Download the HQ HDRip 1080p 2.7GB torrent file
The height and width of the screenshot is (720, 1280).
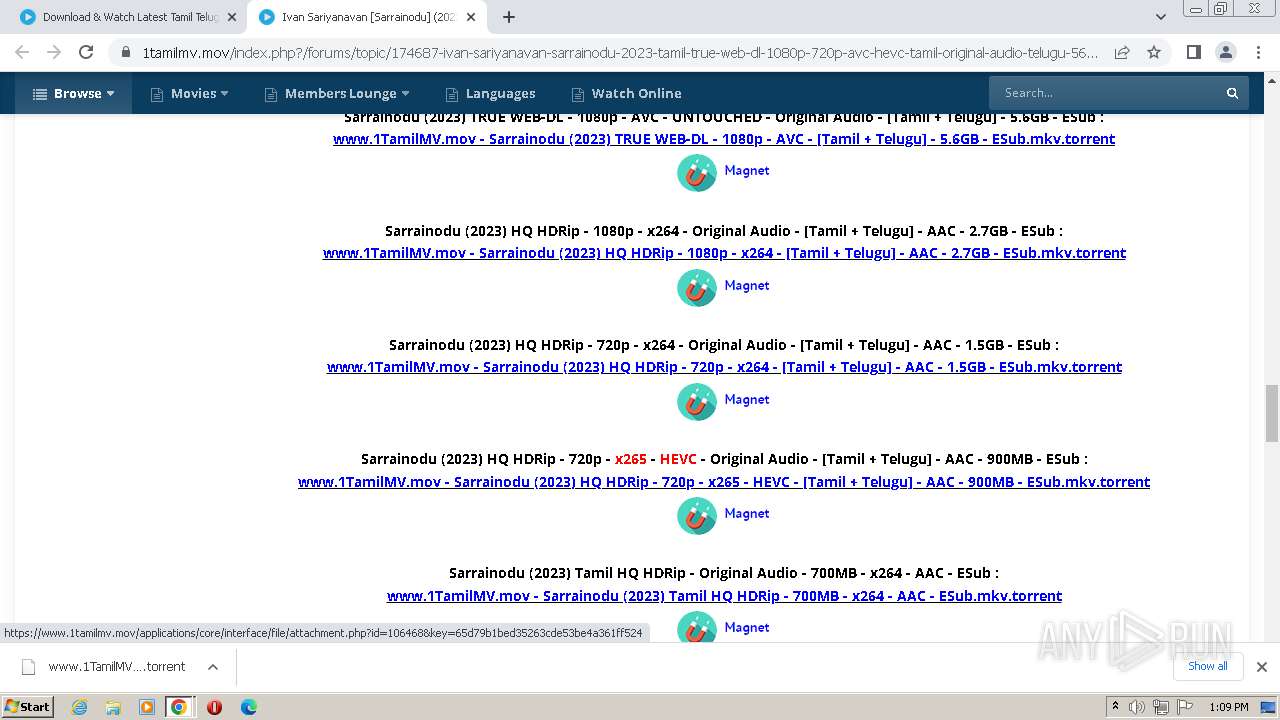point(724,253)
